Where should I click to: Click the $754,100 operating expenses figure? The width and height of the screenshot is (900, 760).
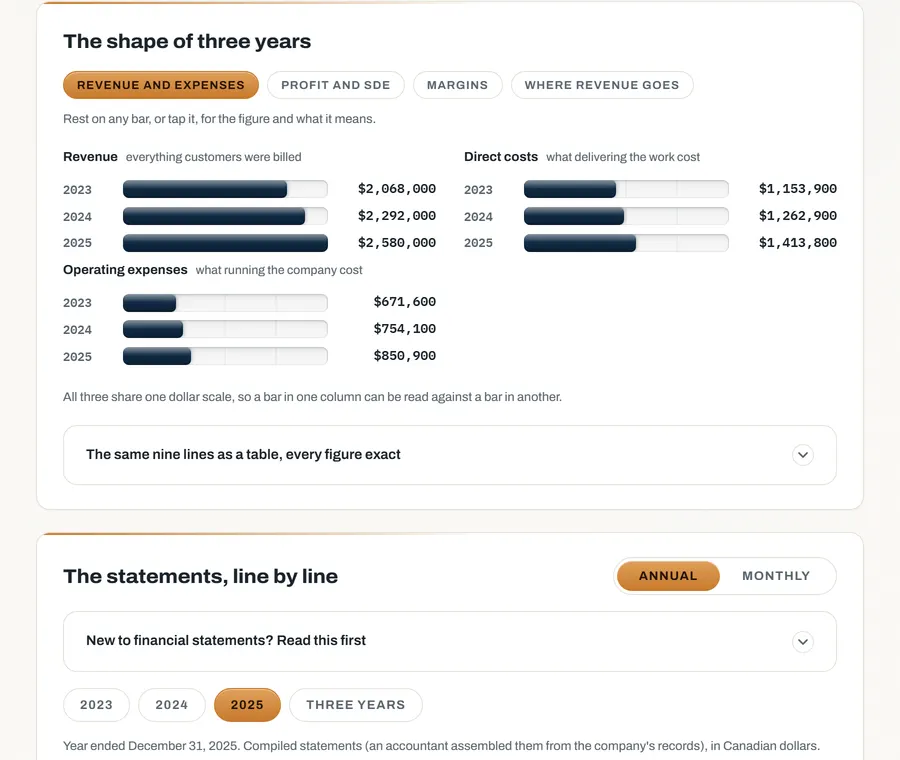[405, 329]
